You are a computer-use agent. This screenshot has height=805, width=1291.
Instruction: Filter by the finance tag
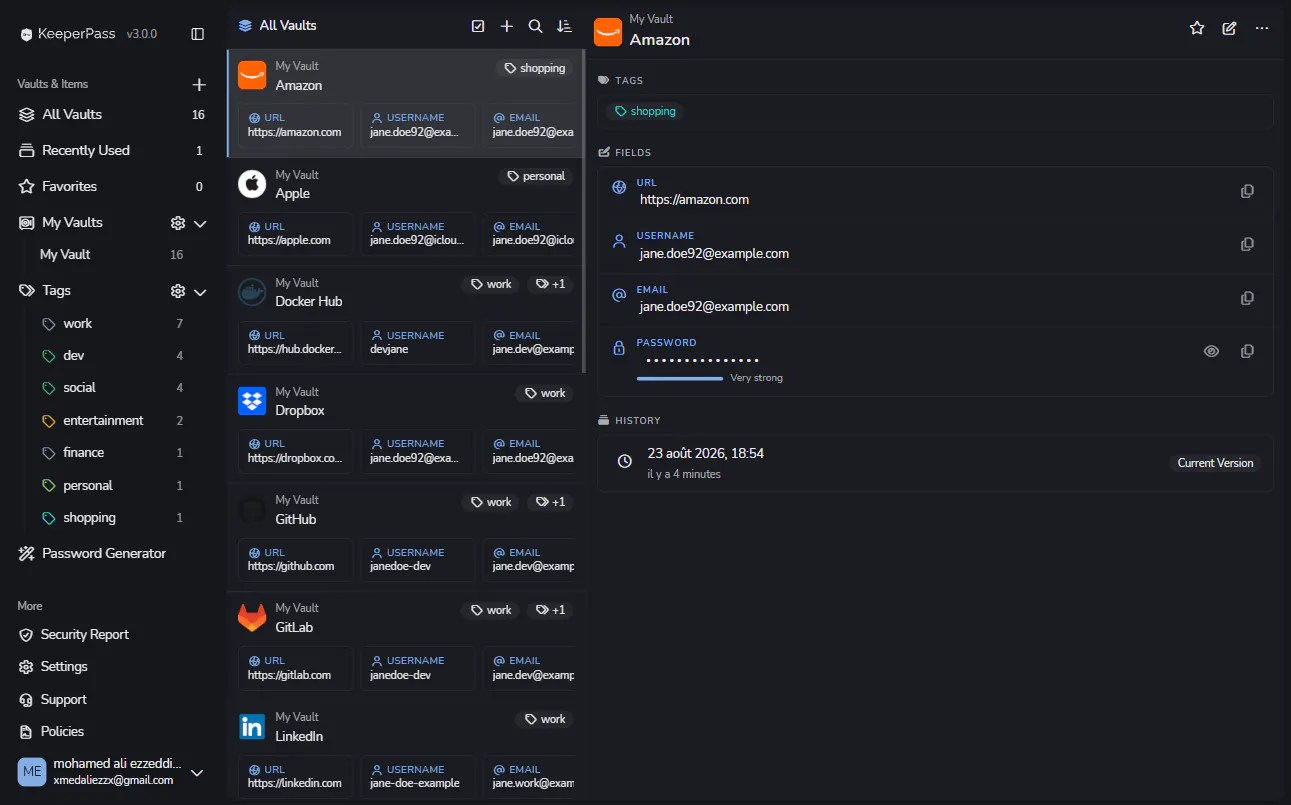pos(113,453)
